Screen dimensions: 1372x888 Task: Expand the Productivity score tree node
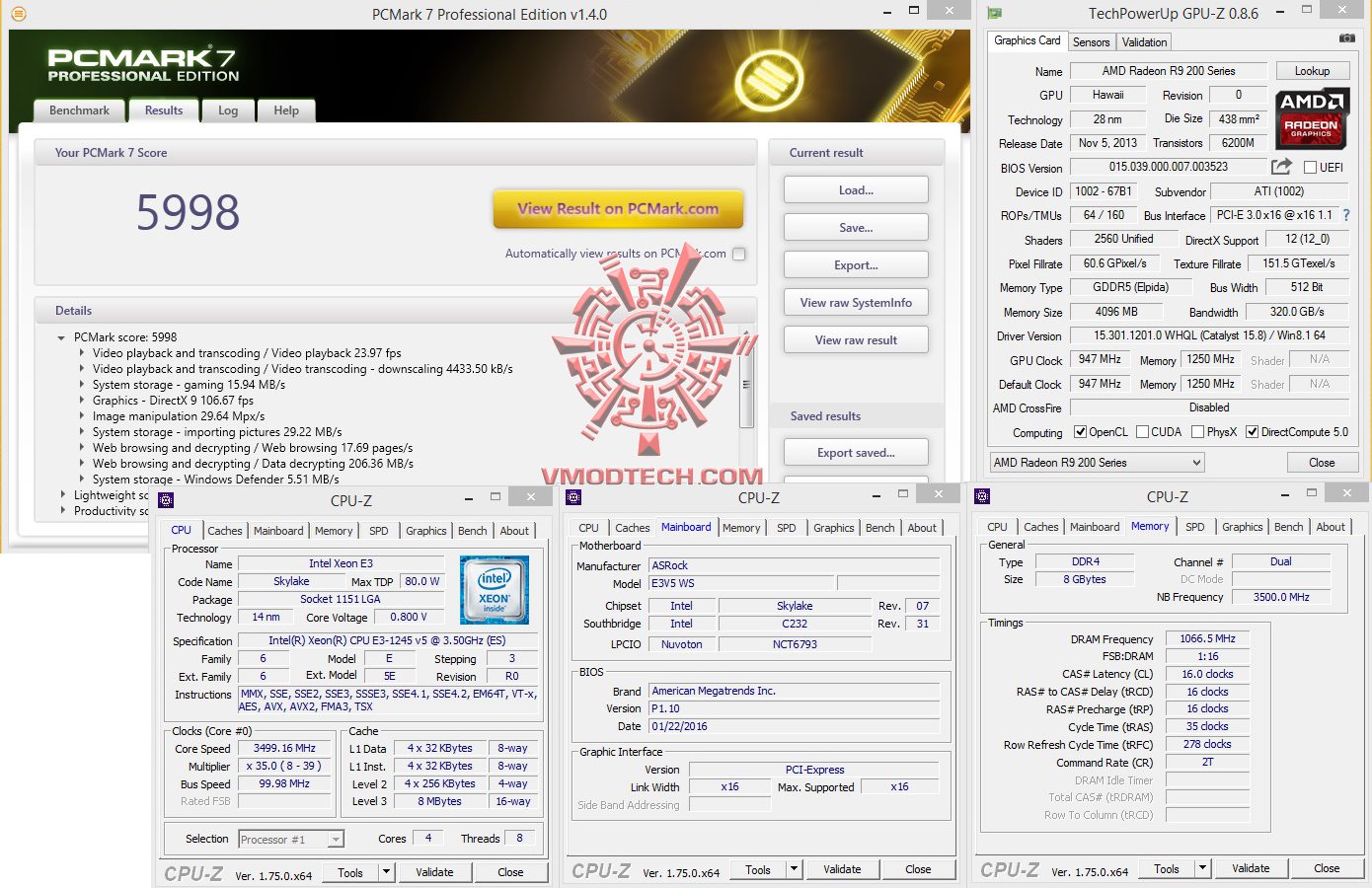63,511
